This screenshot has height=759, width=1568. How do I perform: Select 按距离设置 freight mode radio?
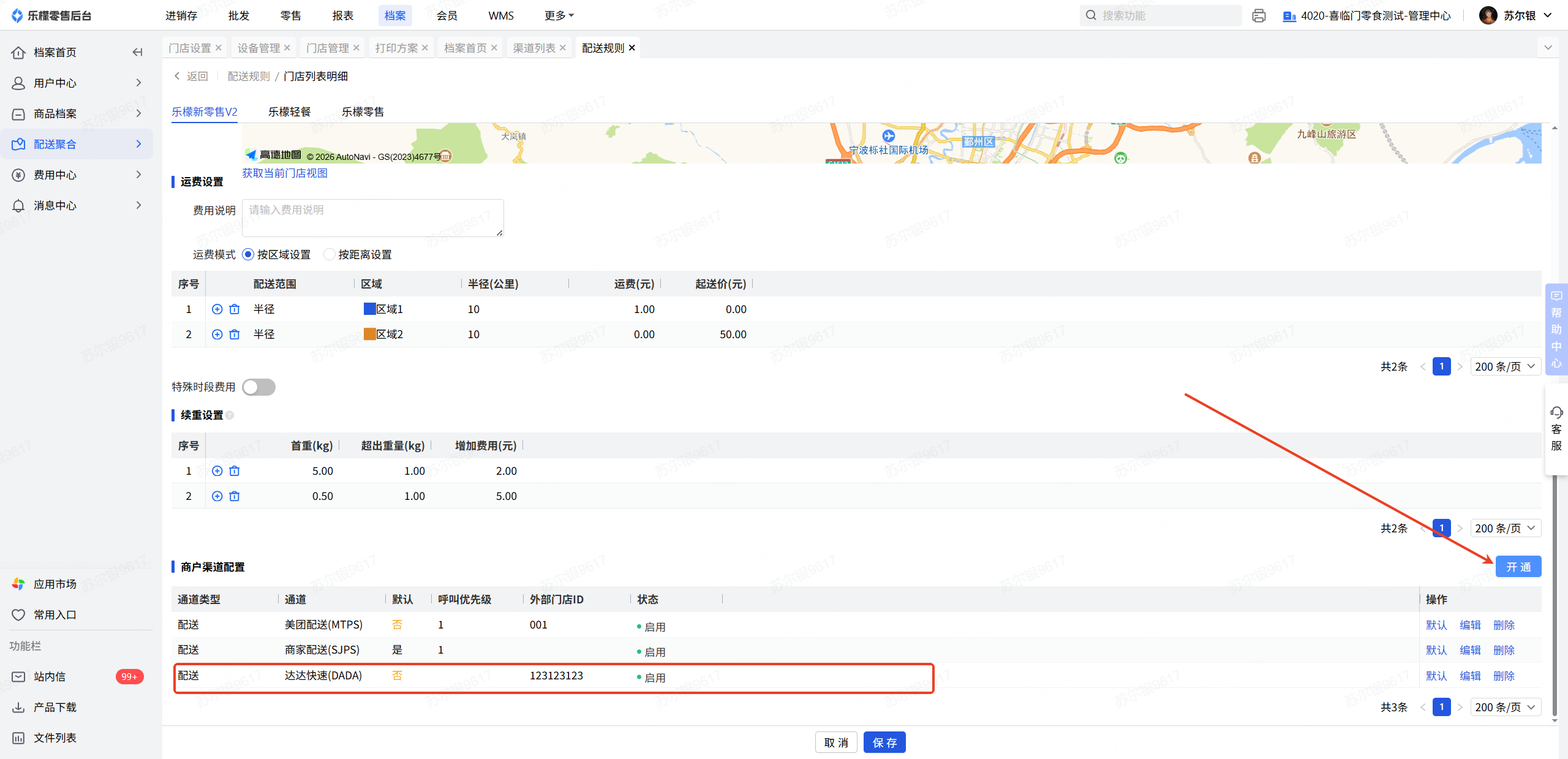click(x=330, y=255)
